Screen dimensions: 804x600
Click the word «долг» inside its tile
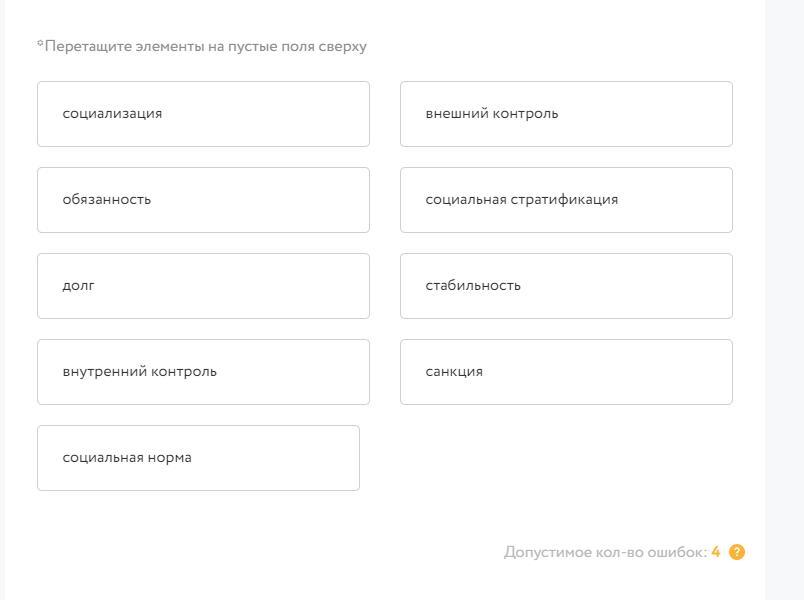(x=78, y=286)
